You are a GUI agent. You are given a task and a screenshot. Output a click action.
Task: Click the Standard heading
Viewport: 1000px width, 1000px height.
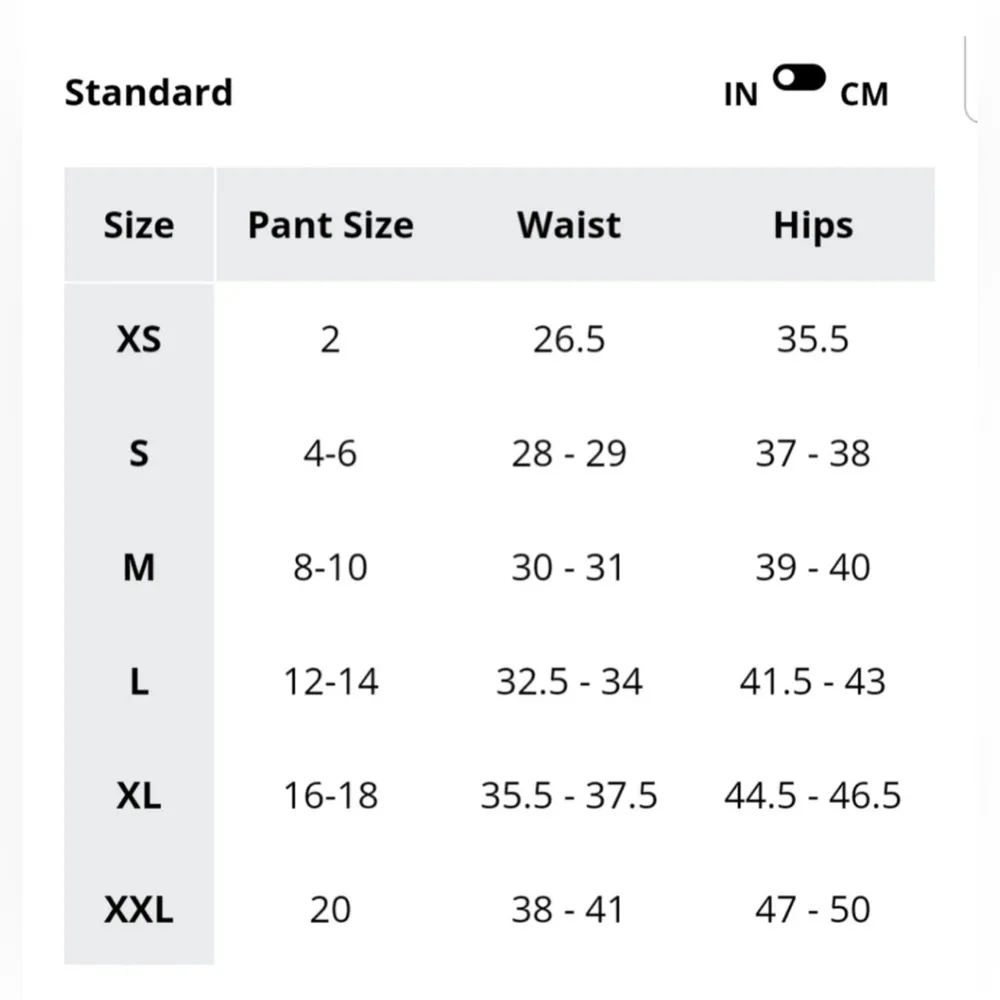pos(148,93)
